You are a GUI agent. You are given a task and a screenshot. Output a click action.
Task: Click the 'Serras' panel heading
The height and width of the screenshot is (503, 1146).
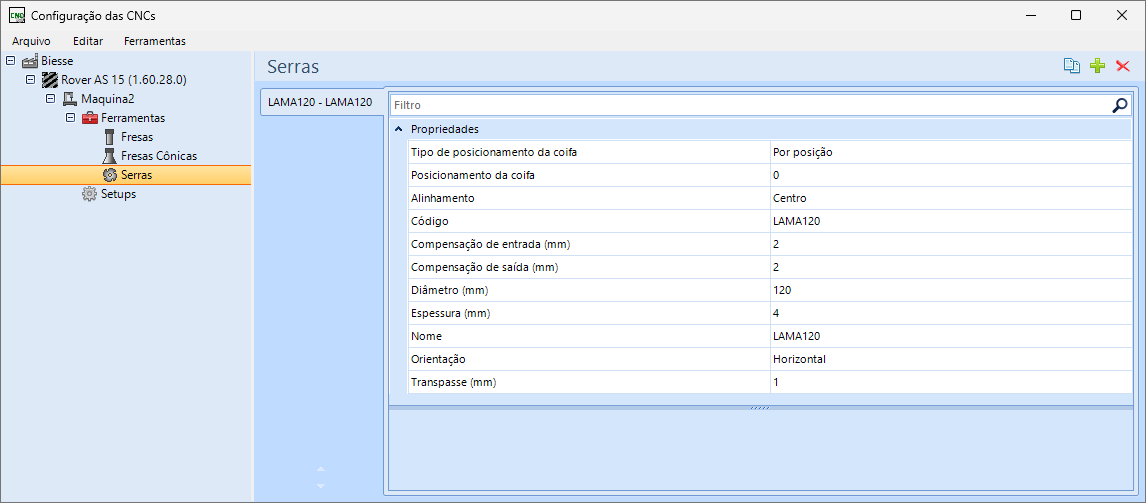293,67
